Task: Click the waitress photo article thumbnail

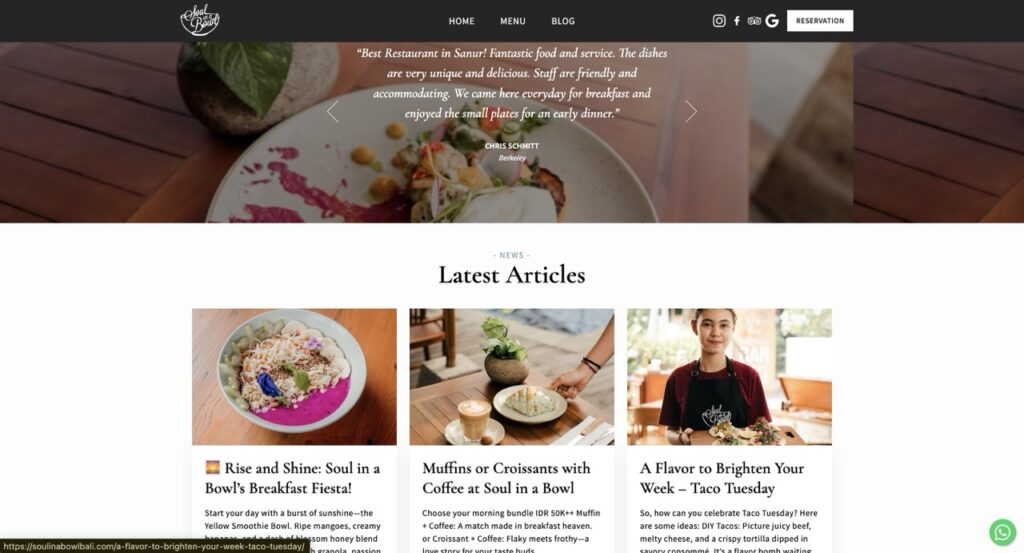Action: pos(729,377)
